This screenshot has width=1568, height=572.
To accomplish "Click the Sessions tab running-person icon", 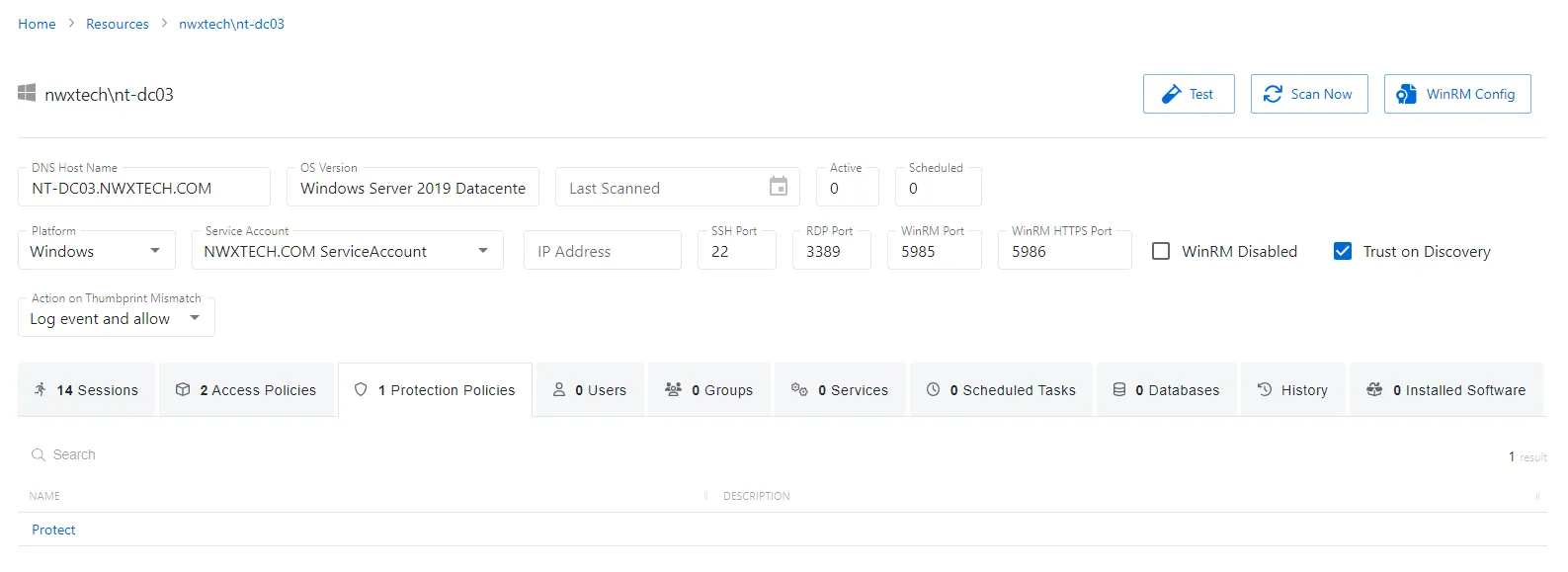I will (x=41, y=389).
